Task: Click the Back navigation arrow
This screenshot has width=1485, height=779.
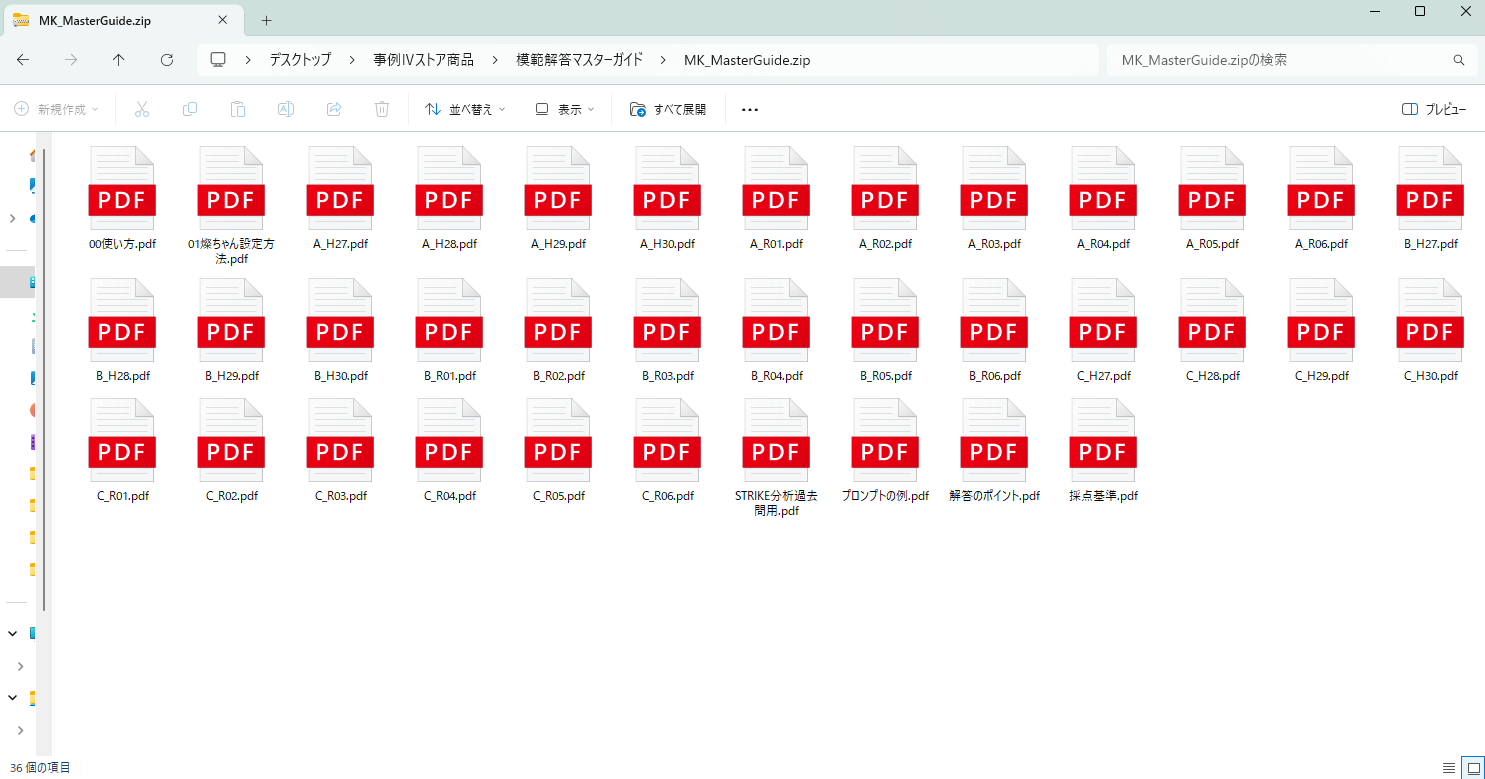Action: (x=23, y=60)
